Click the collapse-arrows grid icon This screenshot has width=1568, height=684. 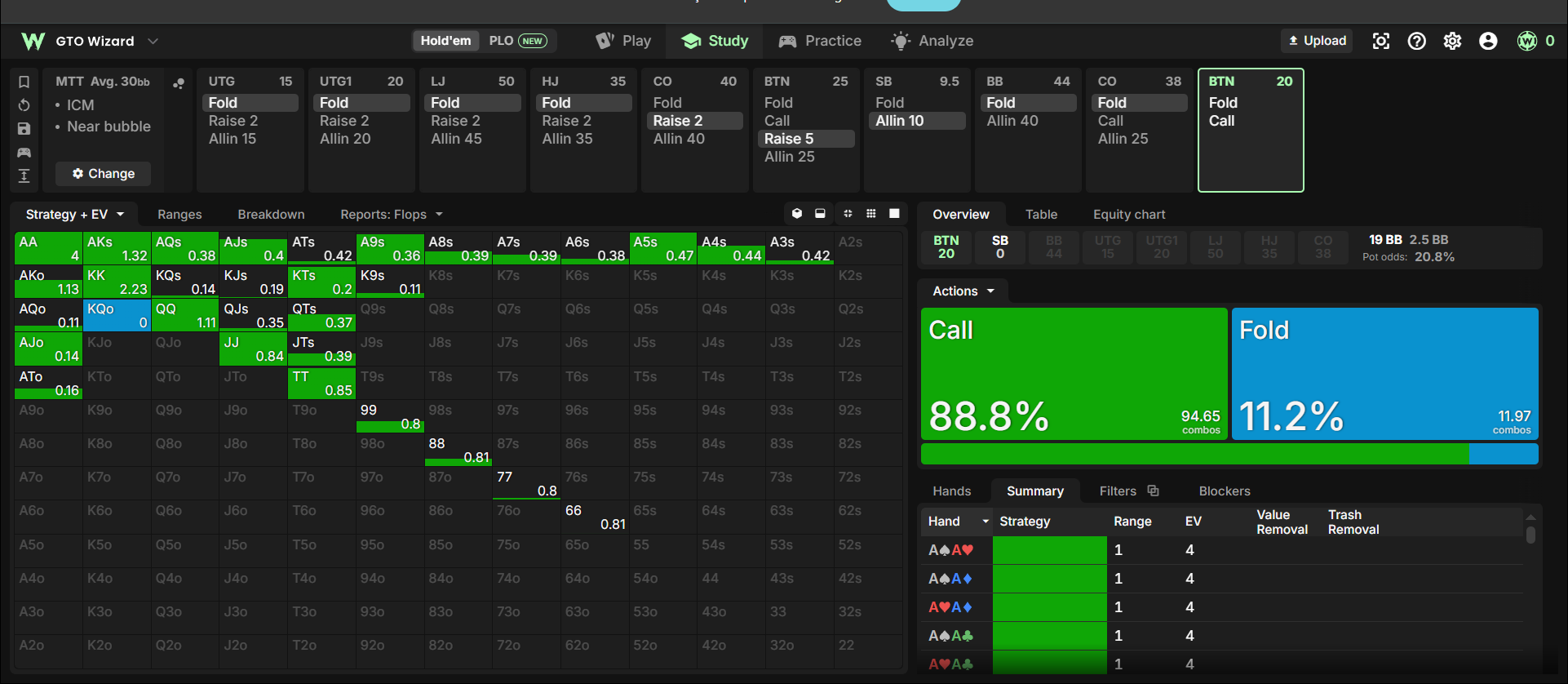(848, 214)
